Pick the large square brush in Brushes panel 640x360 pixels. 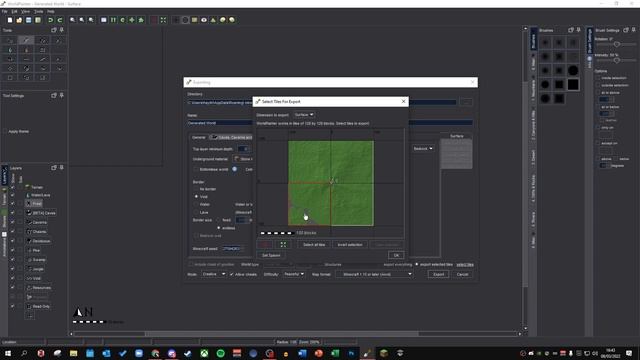click(573, 84)
